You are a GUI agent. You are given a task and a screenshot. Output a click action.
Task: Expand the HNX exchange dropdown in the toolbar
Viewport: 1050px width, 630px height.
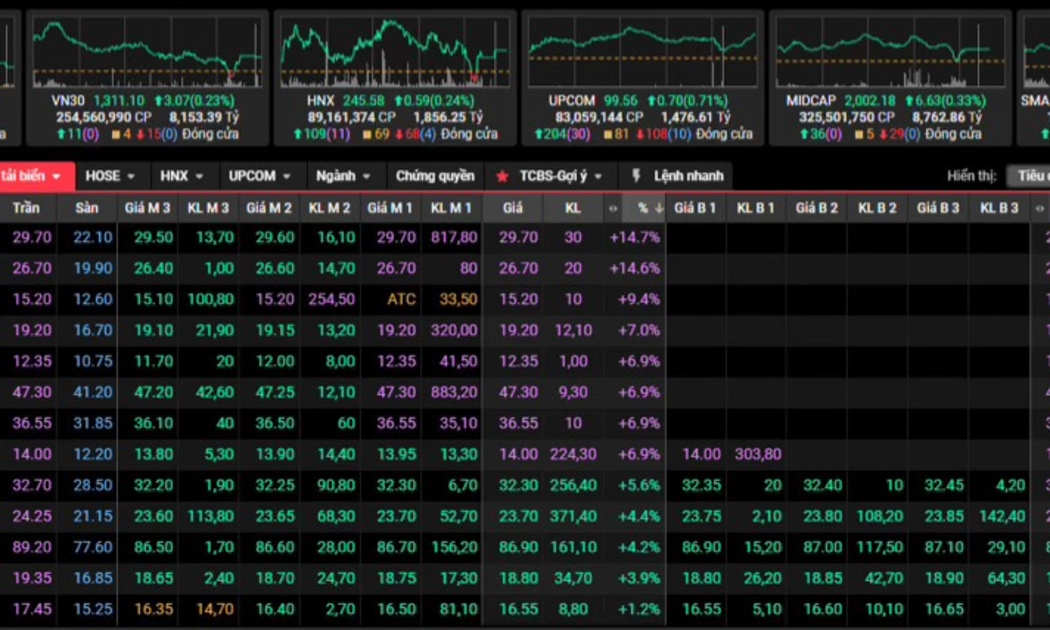[182, 176]
